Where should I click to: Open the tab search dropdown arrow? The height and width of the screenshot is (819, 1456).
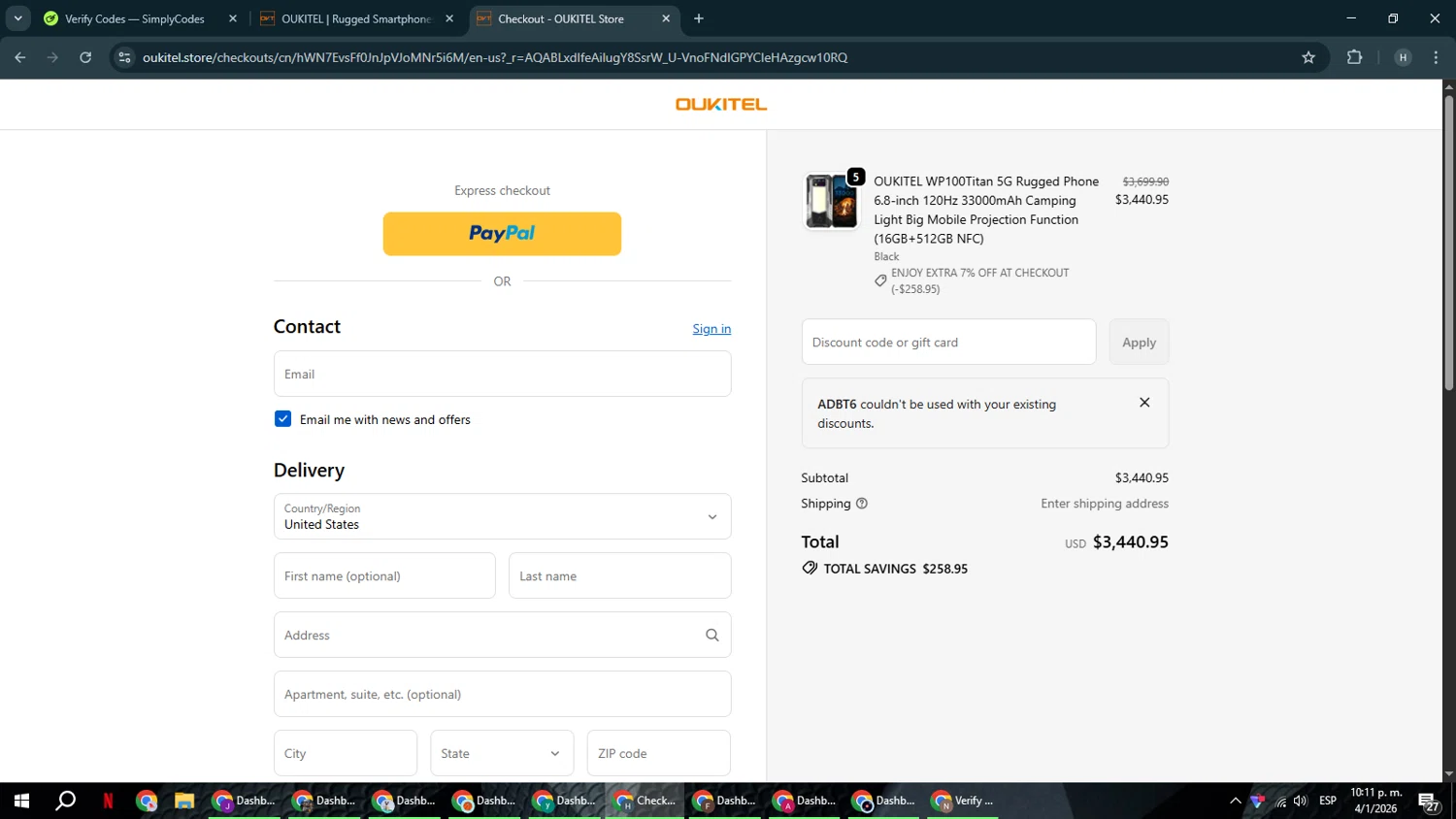tap(17, 18)
